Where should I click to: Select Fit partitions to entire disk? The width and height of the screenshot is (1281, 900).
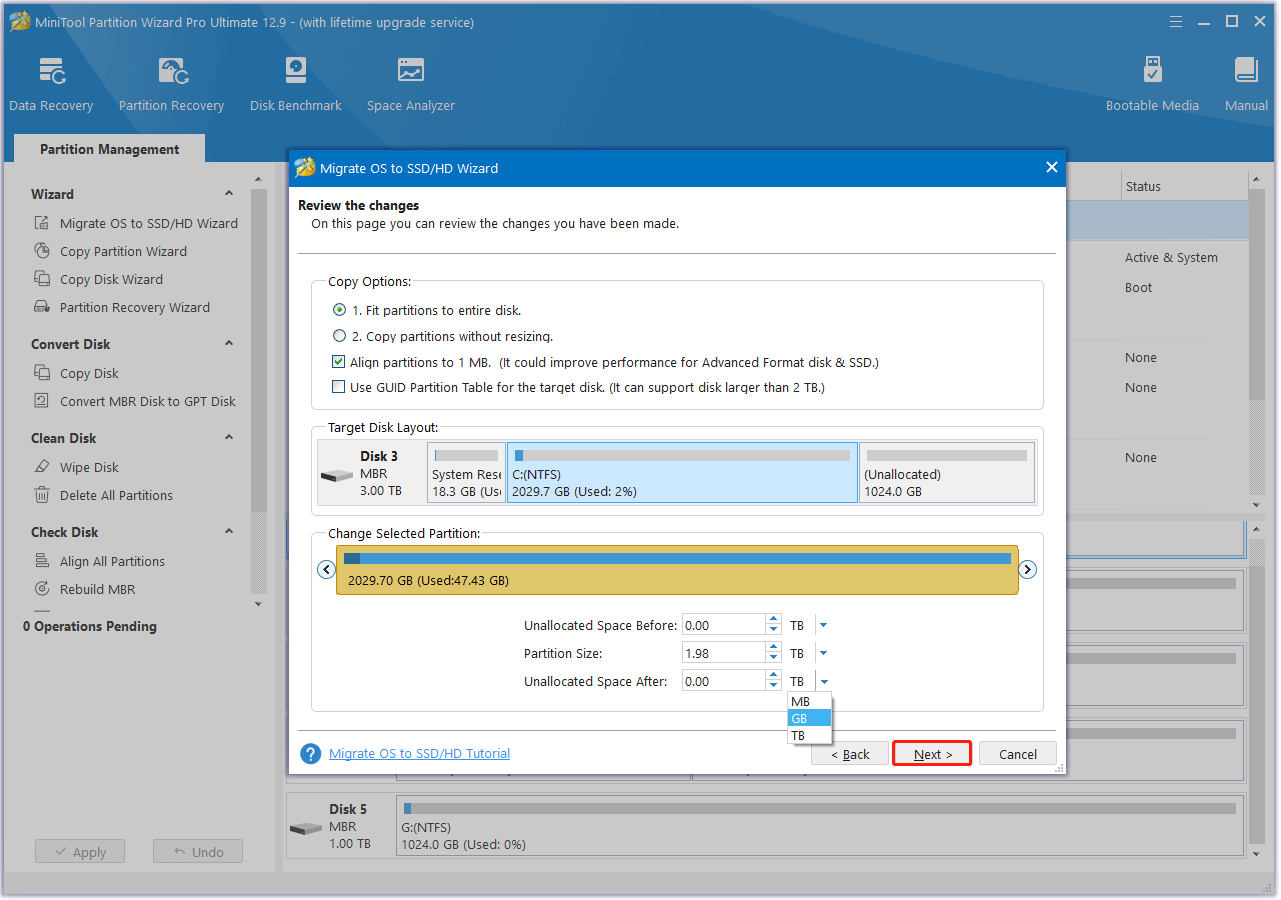point(427,310)
